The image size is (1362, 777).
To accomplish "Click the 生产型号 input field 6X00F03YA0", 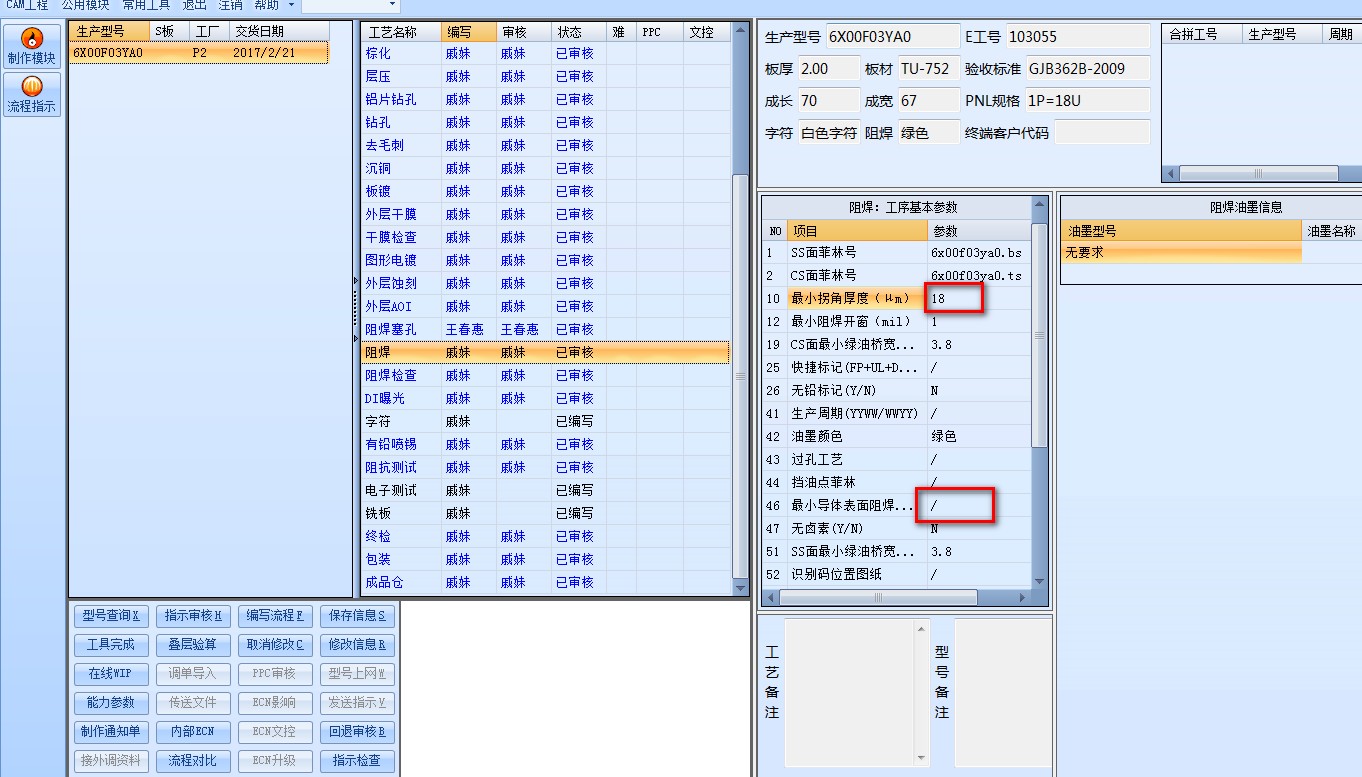I will 892,37.
